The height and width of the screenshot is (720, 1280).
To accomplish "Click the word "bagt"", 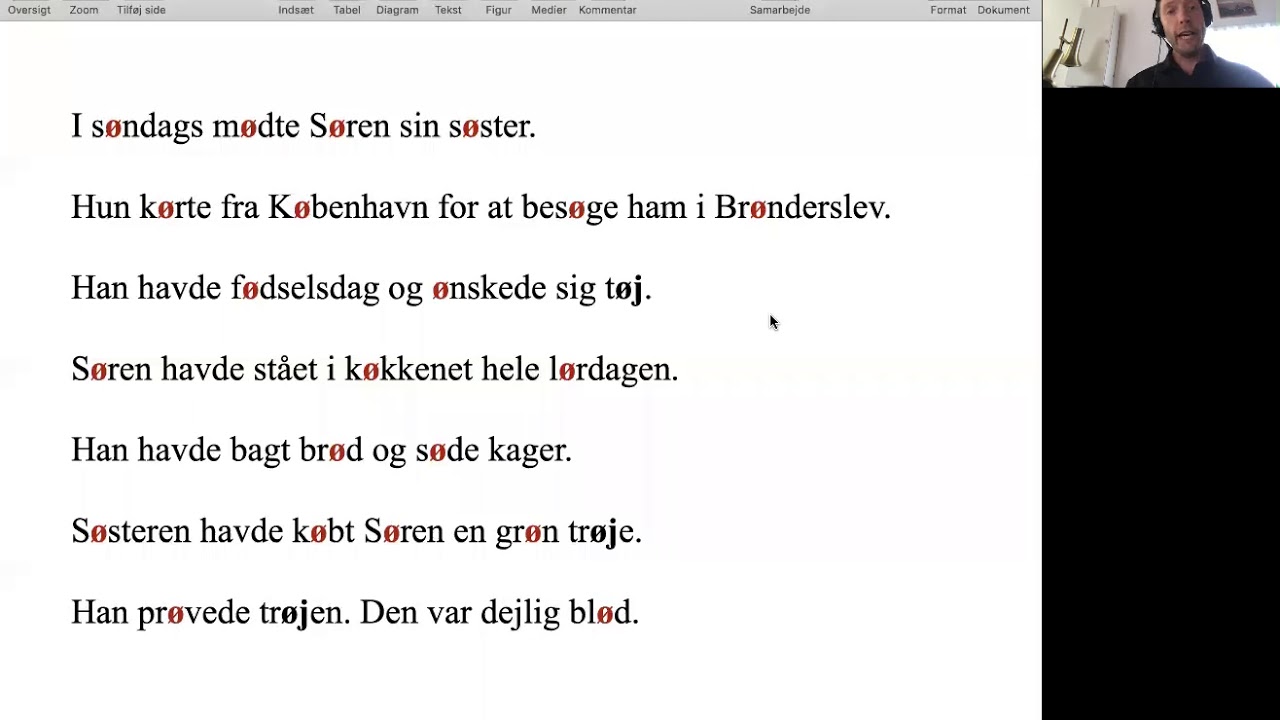I will (x=260, y=453).
